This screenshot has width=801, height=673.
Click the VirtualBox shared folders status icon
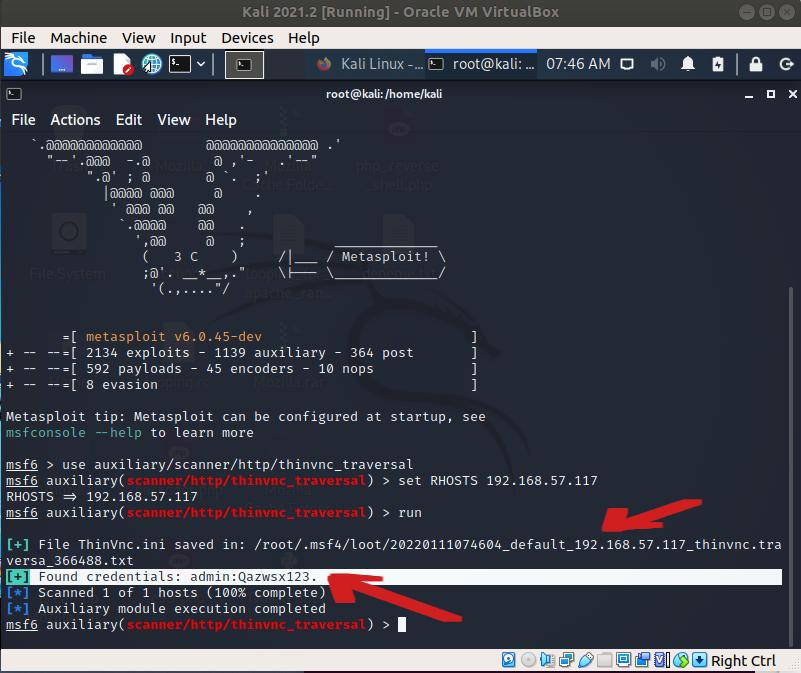coord(604,660)
